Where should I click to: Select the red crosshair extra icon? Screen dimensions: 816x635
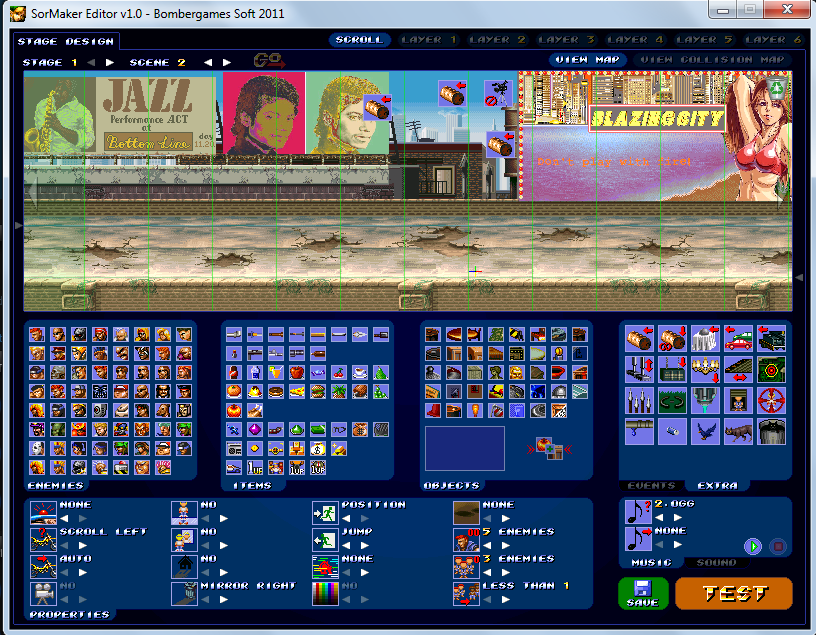pyautogui.click(x=772, y=401)
